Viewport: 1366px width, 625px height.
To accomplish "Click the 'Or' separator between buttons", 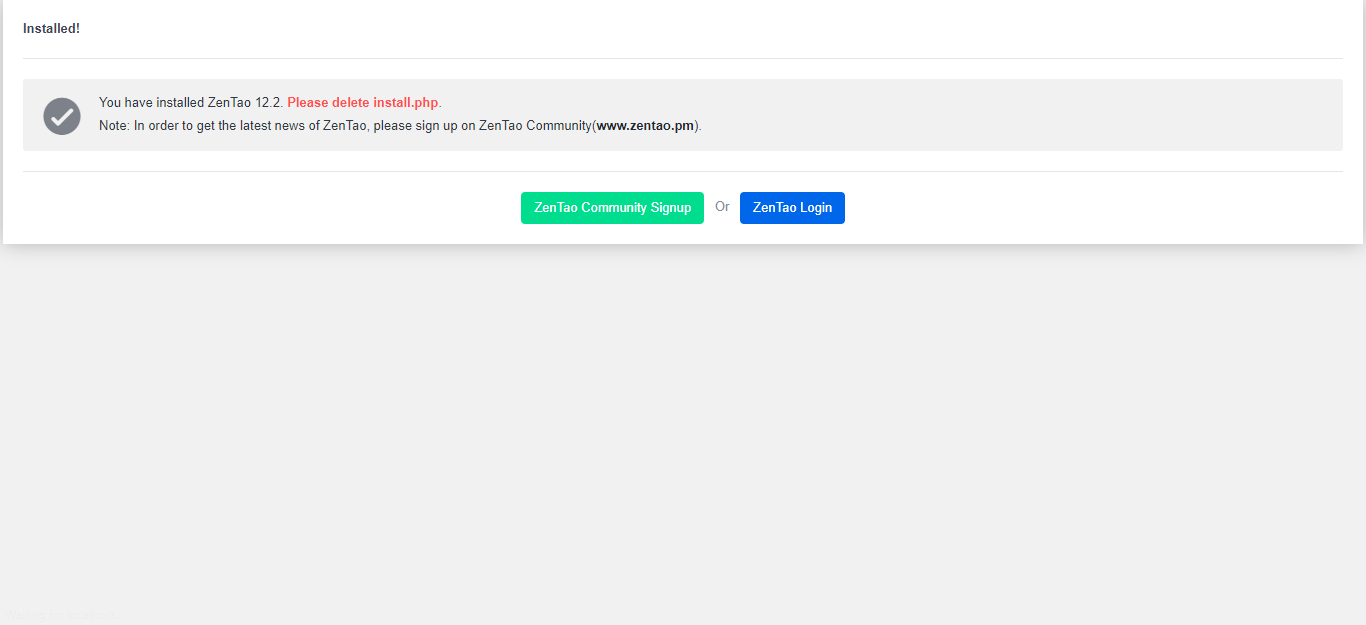I will (722, 207).
